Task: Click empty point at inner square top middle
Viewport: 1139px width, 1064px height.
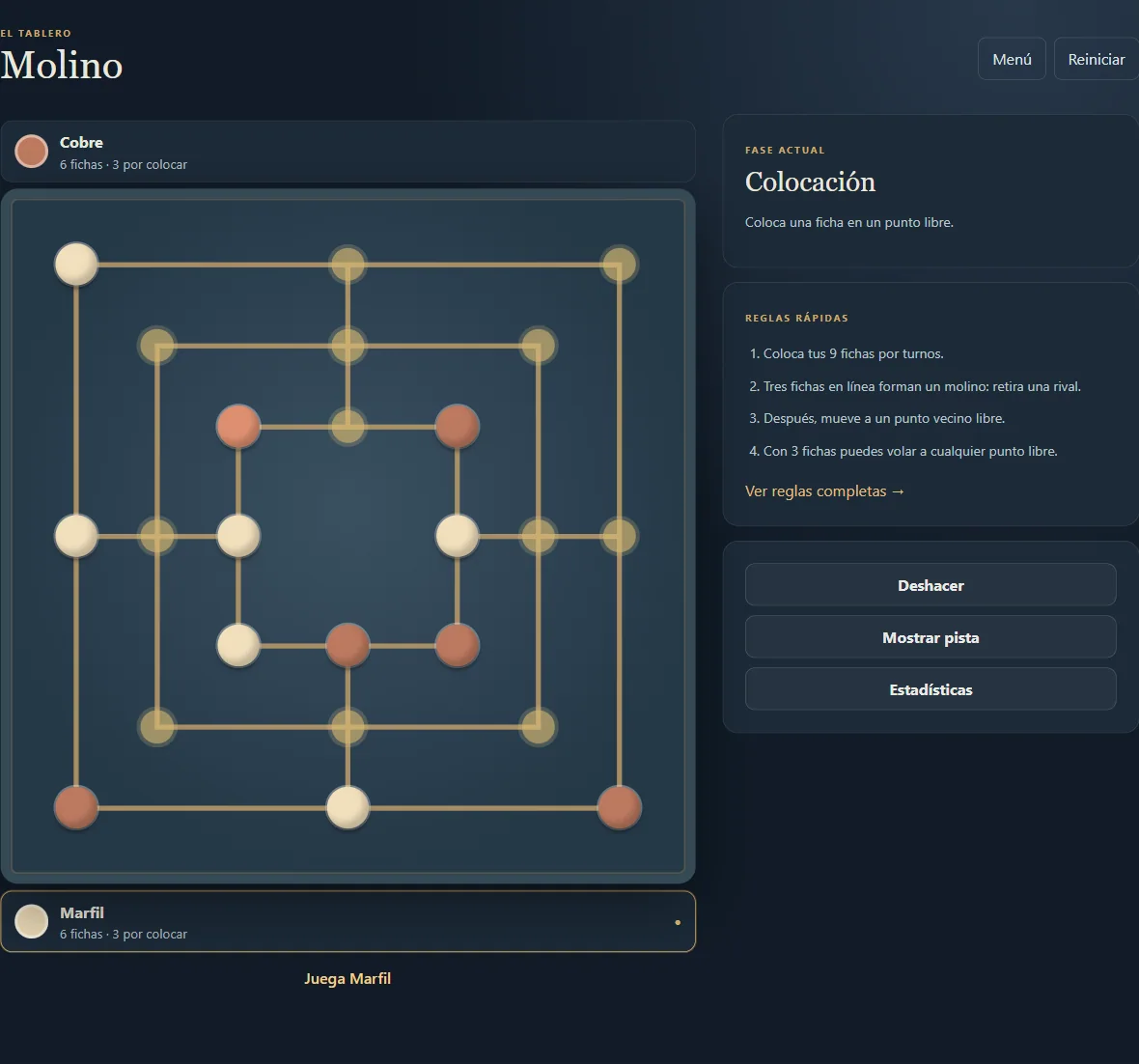Action: point(347,427)
